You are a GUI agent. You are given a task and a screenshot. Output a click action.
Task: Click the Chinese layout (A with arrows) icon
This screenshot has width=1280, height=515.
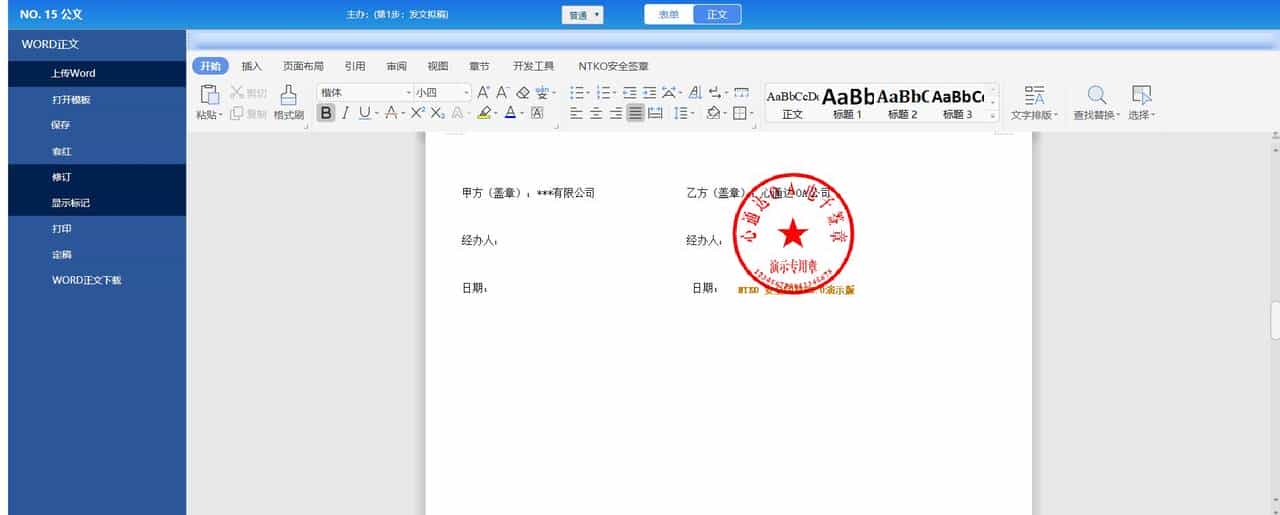(669, 93)
